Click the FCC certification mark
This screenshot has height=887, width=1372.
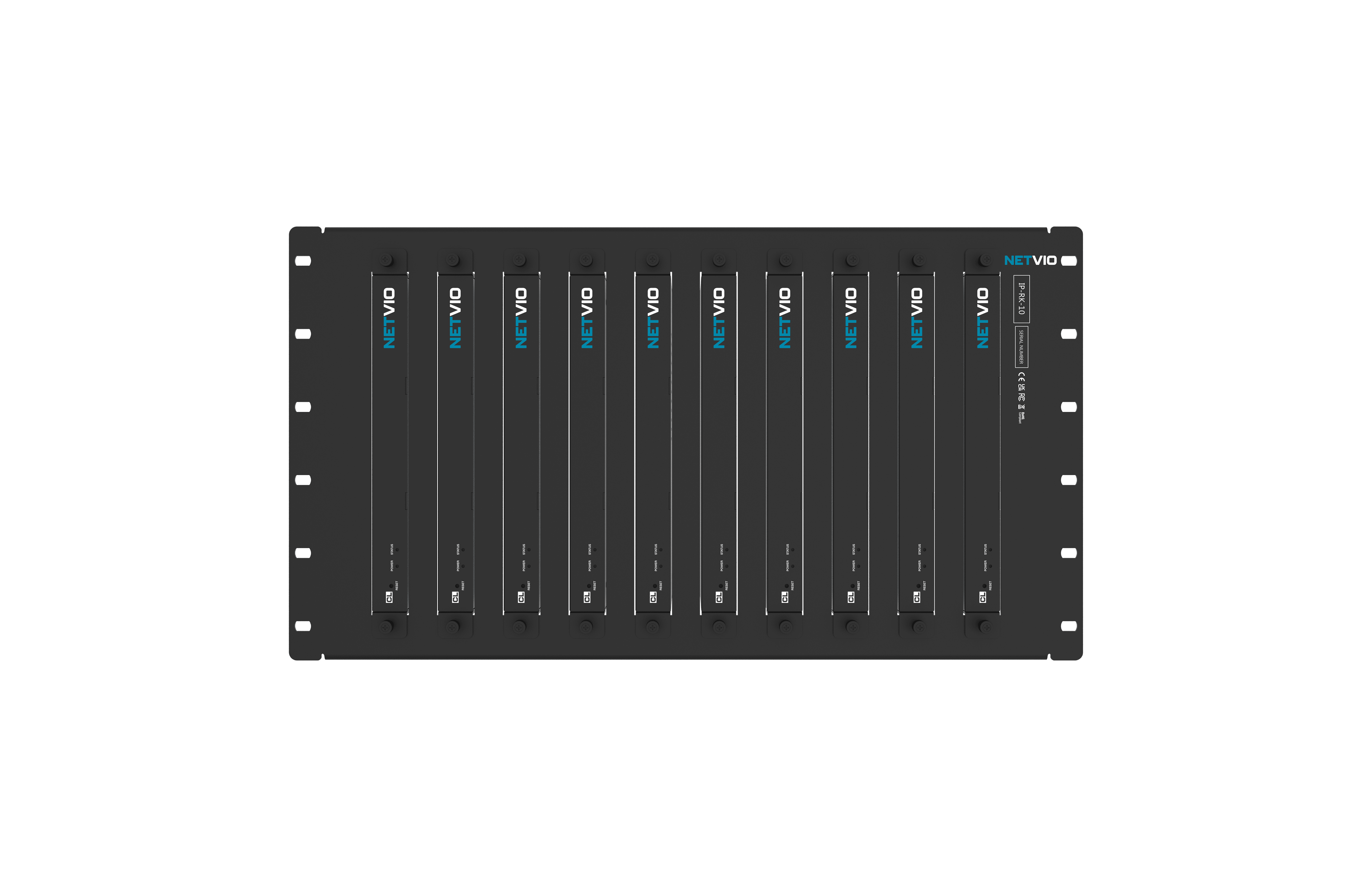point(1022,397)
